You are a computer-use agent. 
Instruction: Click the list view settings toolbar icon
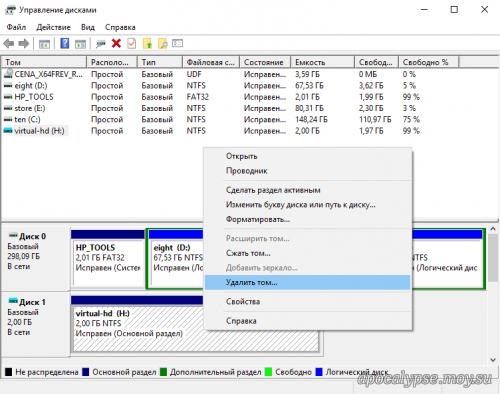point(177,43)
